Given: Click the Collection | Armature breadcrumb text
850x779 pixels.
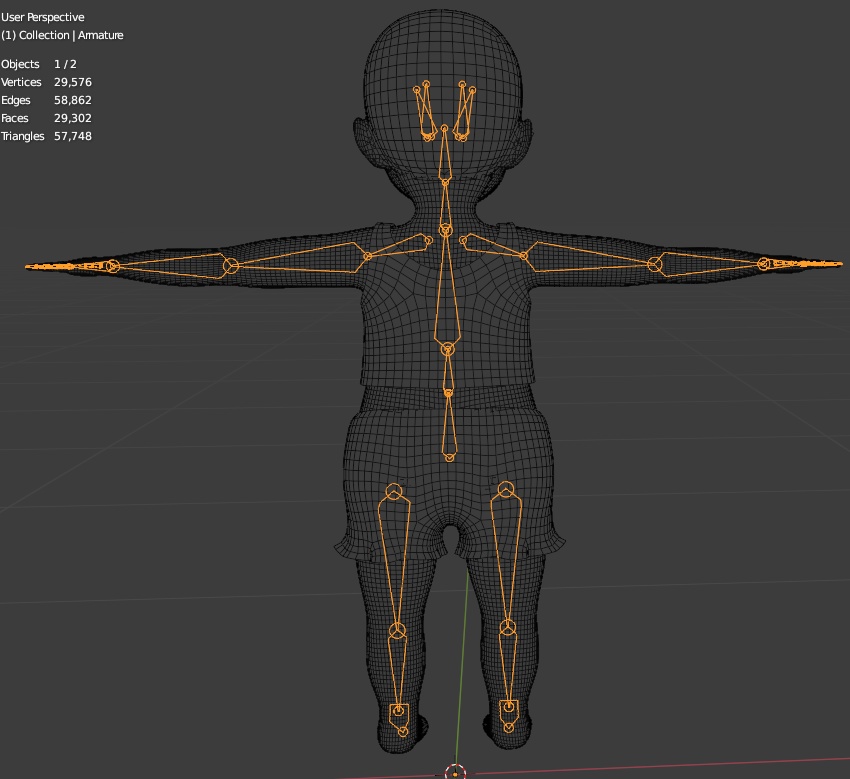Looking at the screenshot, I should click(63, 34).
